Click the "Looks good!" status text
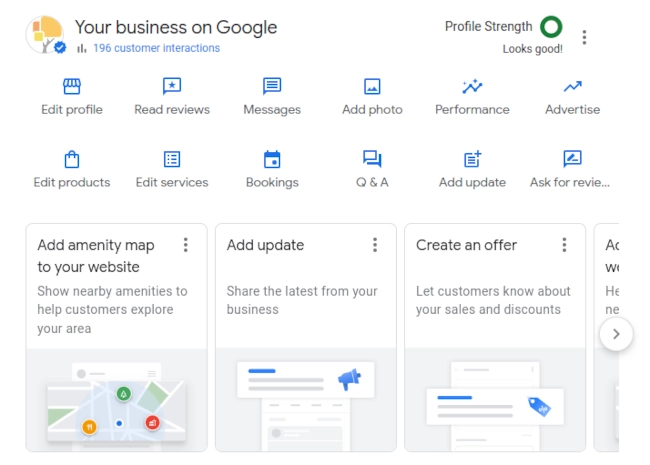 click(x=533, y=49)
